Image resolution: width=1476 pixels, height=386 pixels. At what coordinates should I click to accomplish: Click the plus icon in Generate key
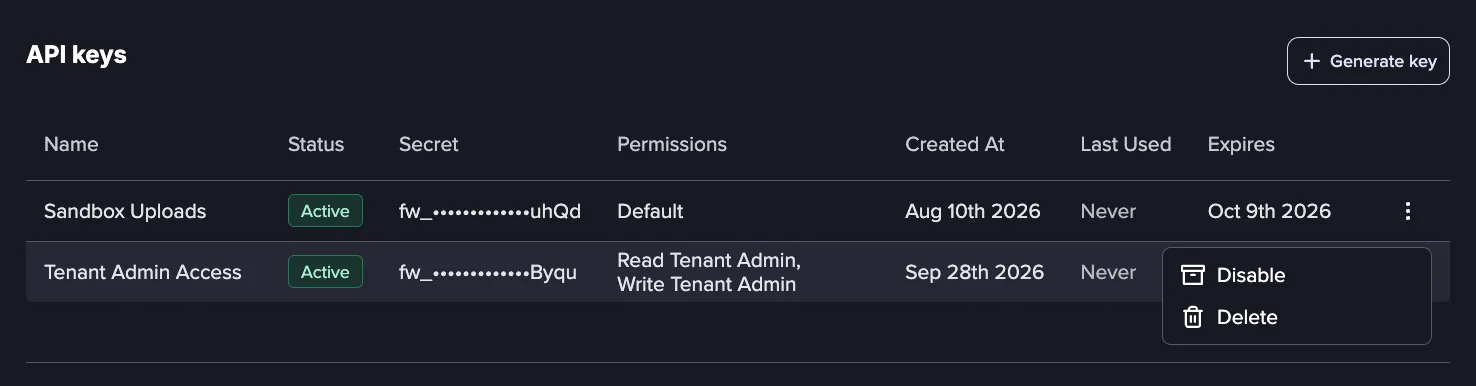pyautogui.click(x=1312, y=61)
